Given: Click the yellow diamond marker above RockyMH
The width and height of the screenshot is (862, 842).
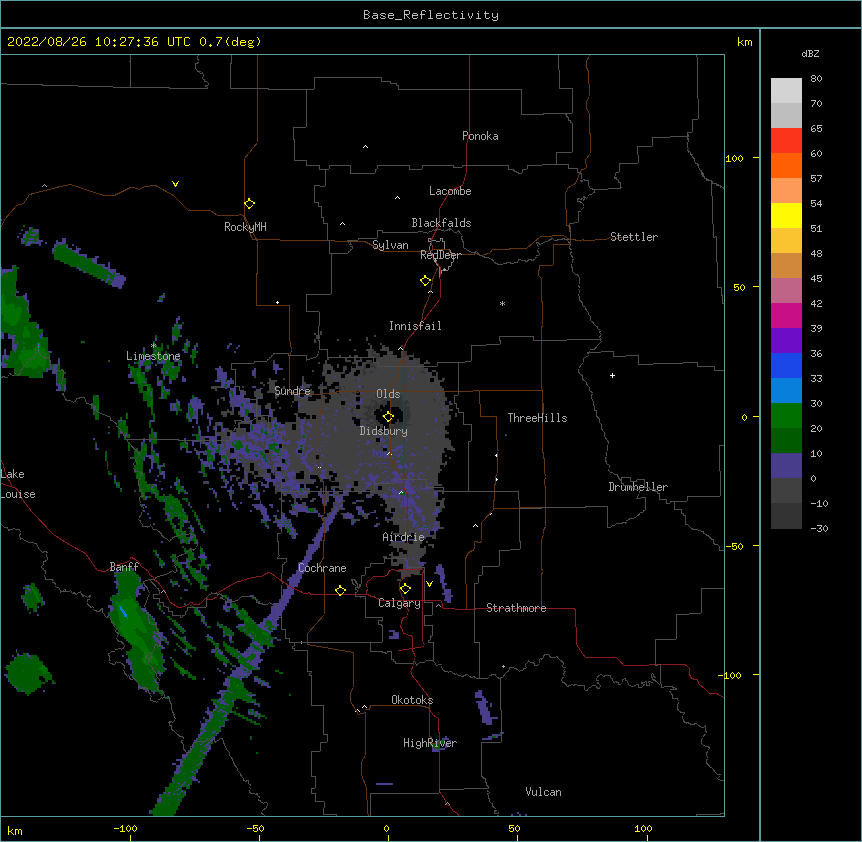Looking at the screenshot, I should pos(249,203).
